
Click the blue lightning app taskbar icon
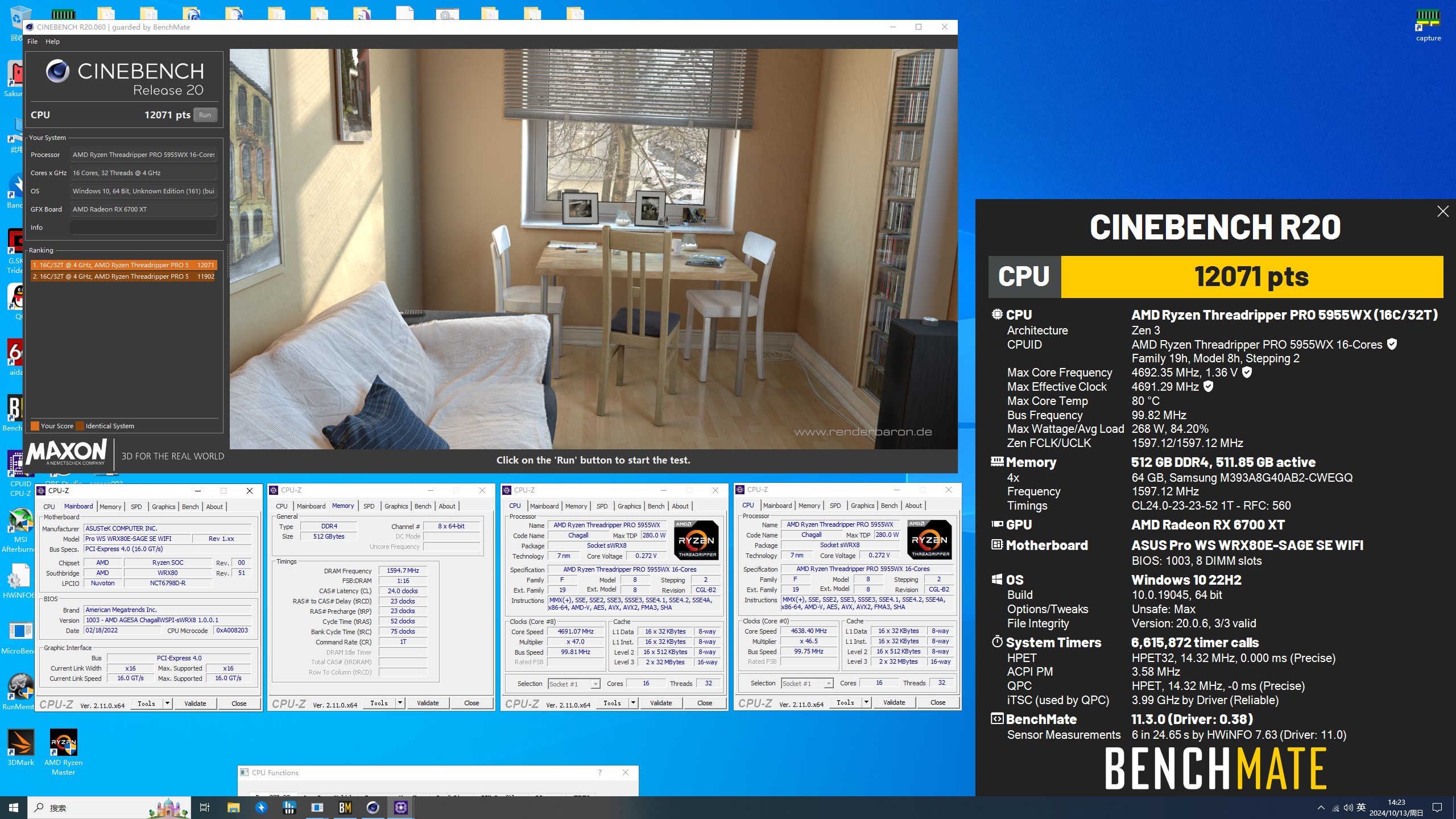tap(261, 808)
